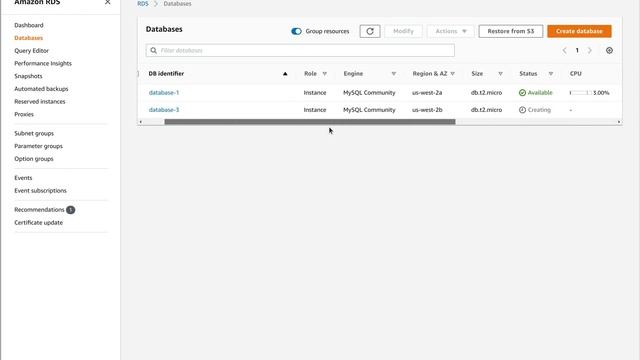Open Certificate update
The width and height of the screenshot is (640, 360).
coord(38,222)
